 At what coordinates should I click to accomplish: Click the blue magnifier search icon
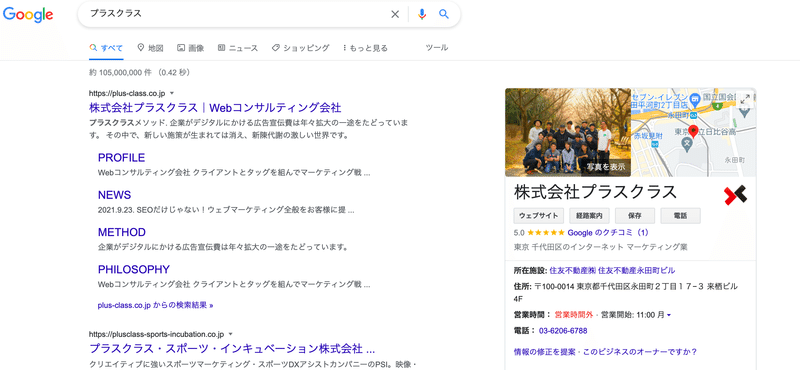444,14
